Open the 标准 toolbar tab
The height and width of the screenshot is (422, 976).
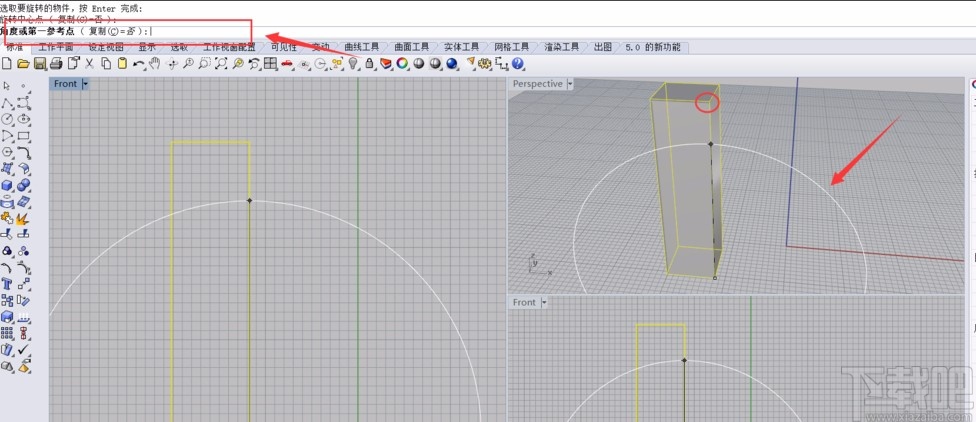coord(15,47)
